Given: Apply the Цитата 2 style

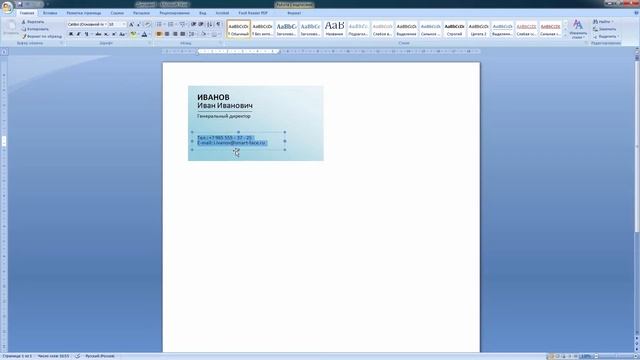Looking at the screenshot, I should pyautogui.click(x=478, y=29).
